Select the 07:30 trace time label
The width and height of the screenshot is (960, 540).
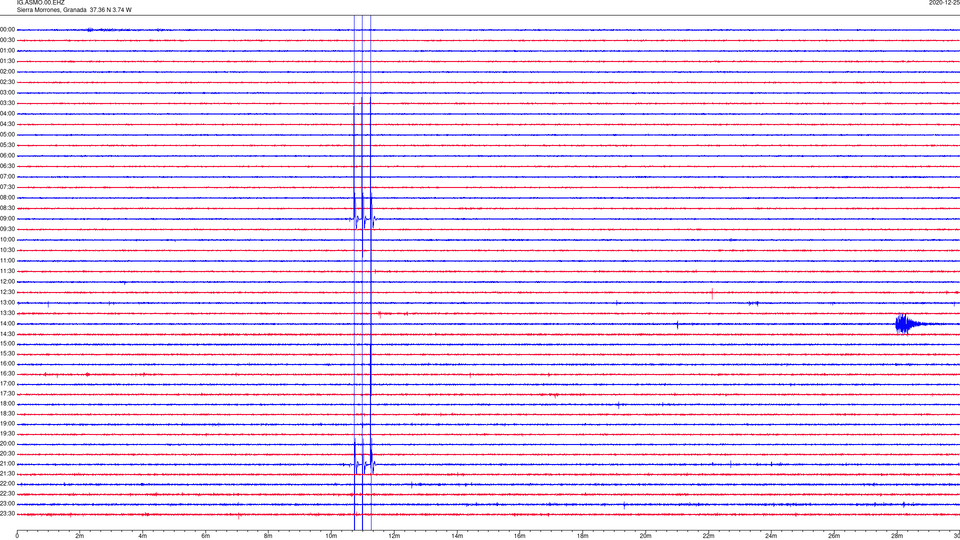[x=7, y=187]
